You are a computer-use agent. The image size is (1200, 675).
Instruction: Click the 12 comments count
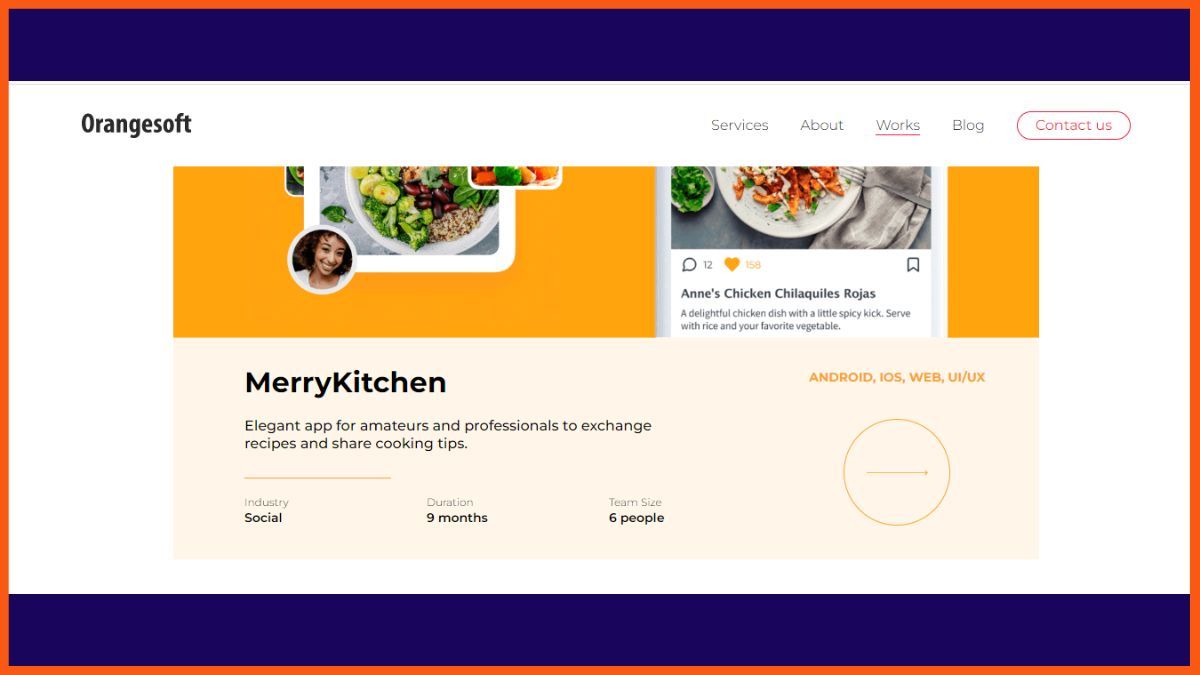pos(708,265)
